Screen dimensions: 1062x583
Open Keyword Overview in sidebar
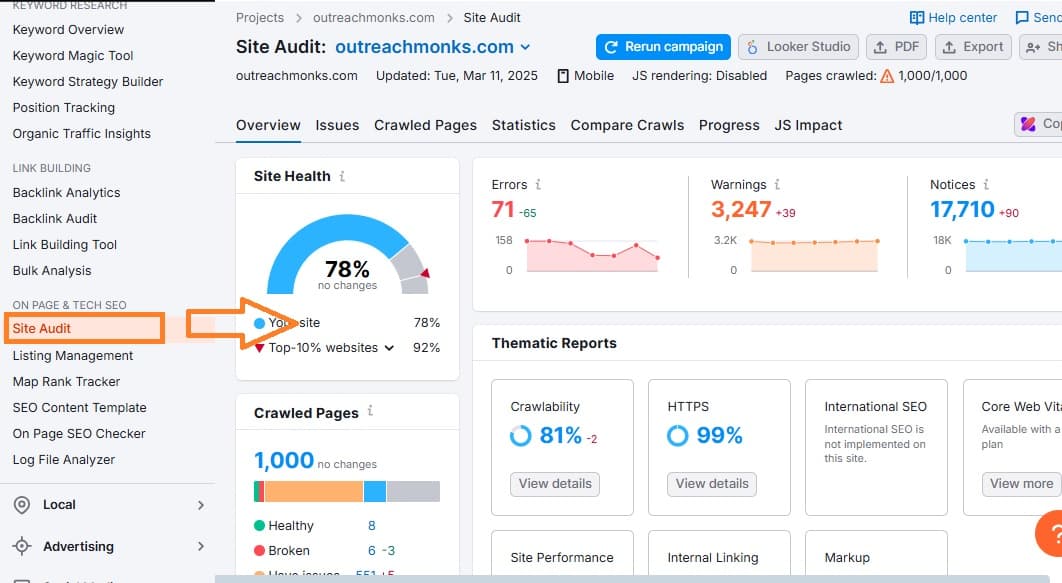[x=68, y=30]
